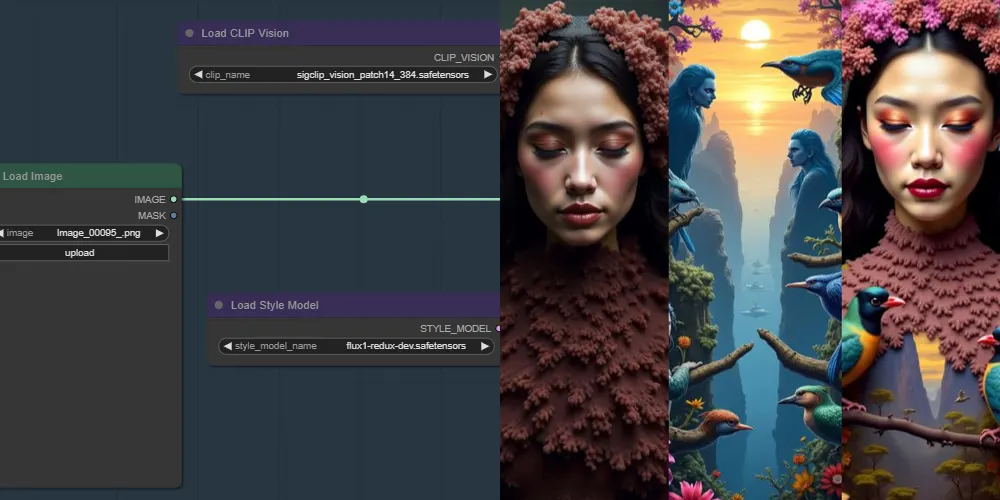Select the Load Style Model node title

click(274, 305)
